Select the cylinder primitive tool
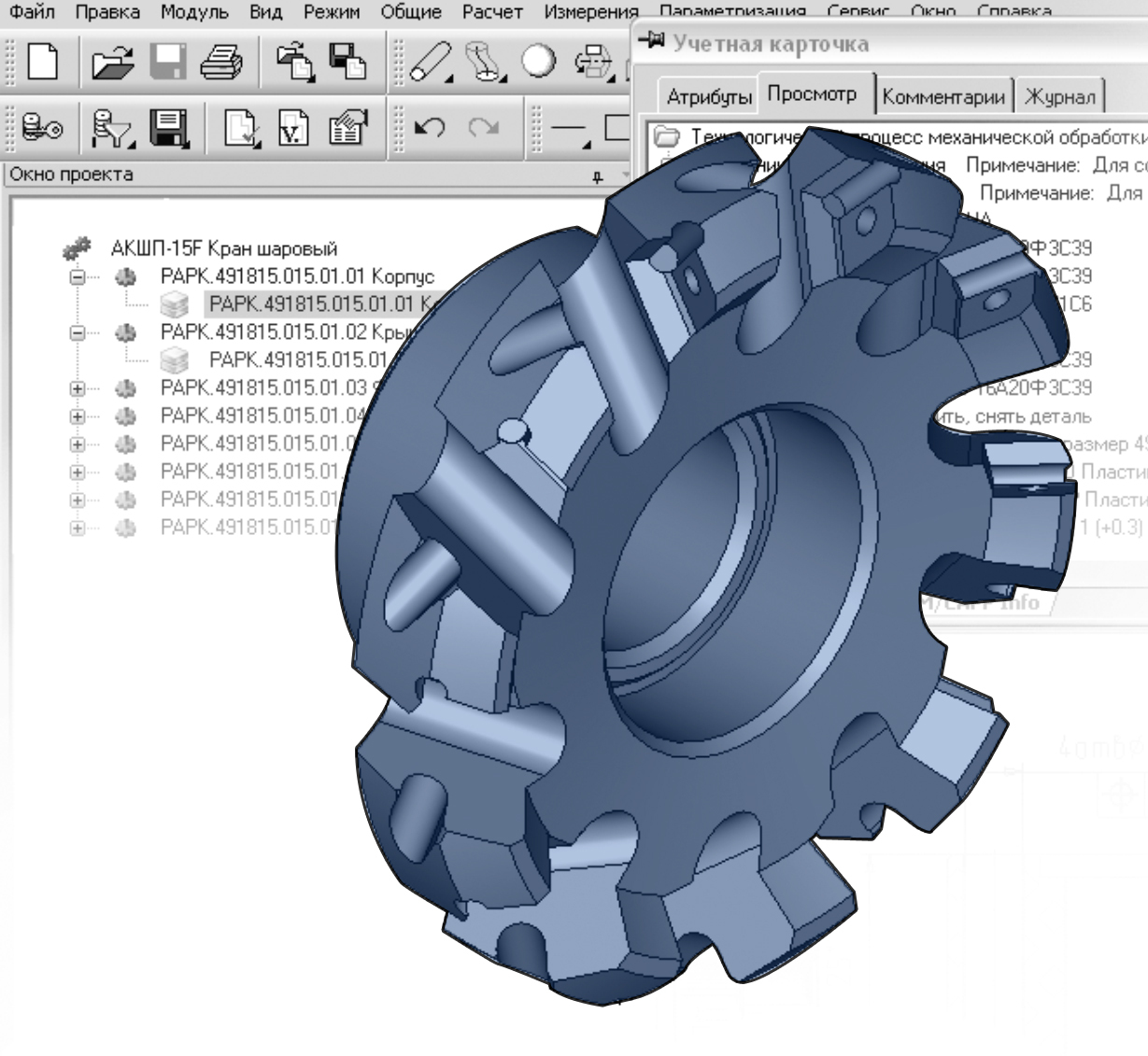1148x1056 pixels. (432, 63)
